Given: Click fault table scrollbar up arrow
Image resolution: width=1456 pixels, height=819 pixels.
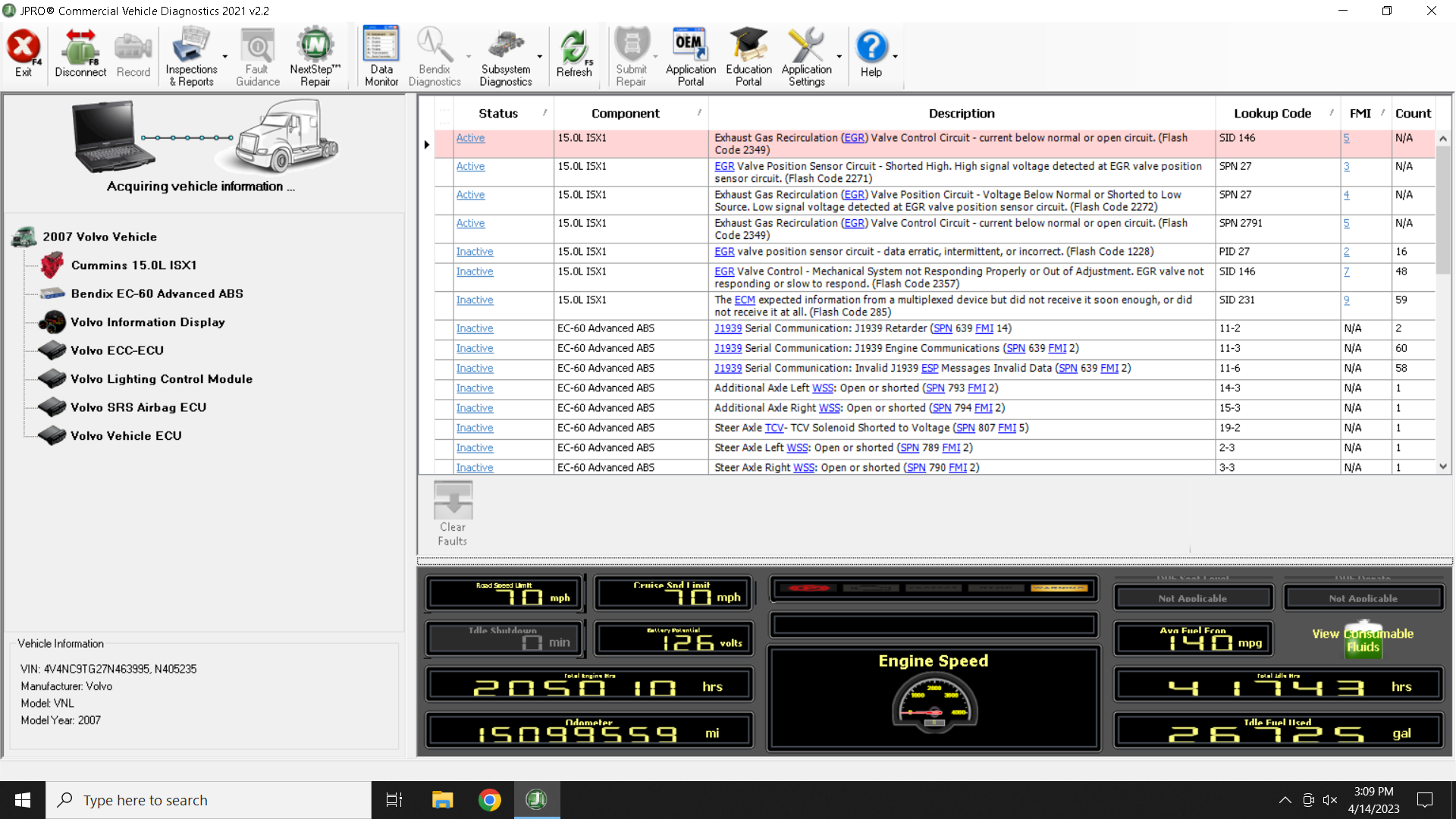Looking at the screenshot, I should (1443, 138).
